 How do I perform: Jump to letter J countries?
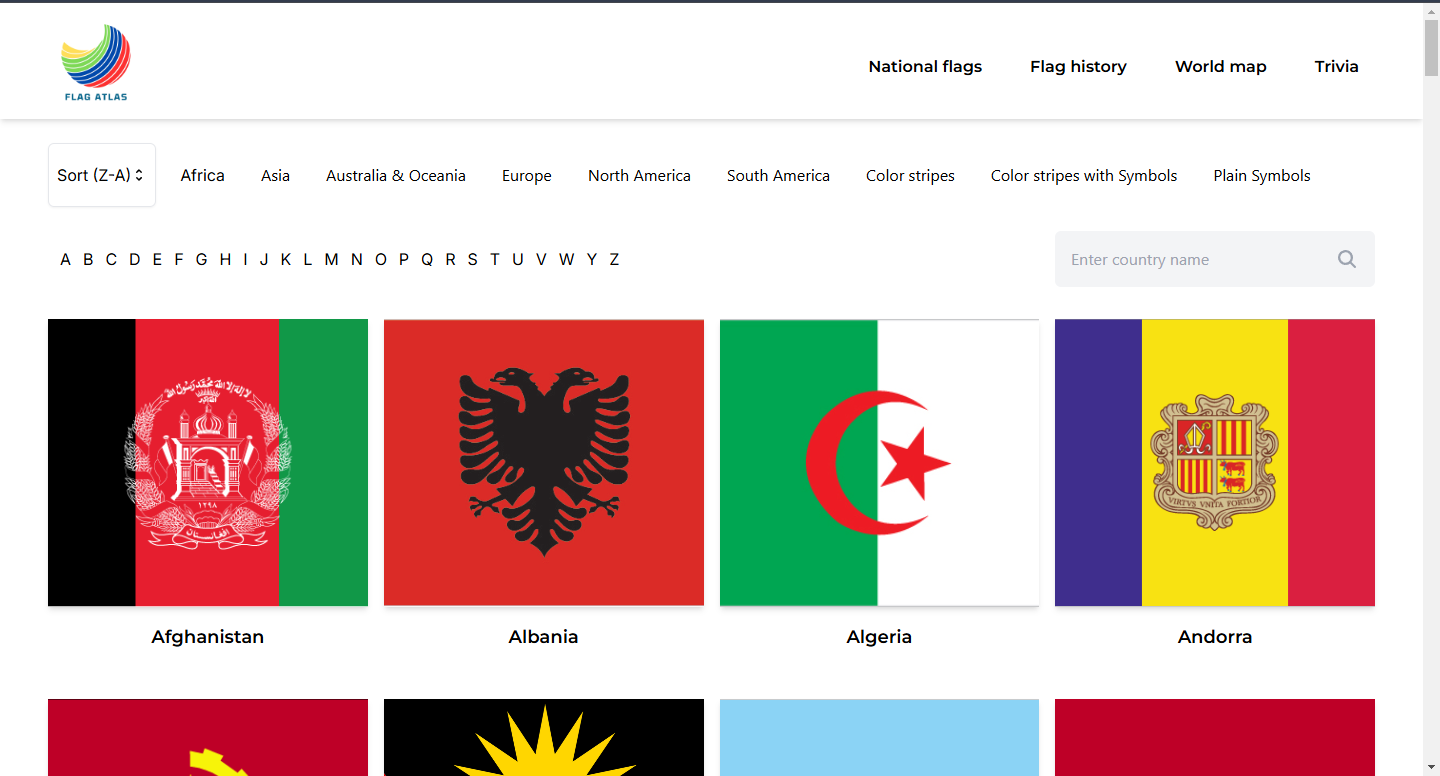tap(264, 259)
